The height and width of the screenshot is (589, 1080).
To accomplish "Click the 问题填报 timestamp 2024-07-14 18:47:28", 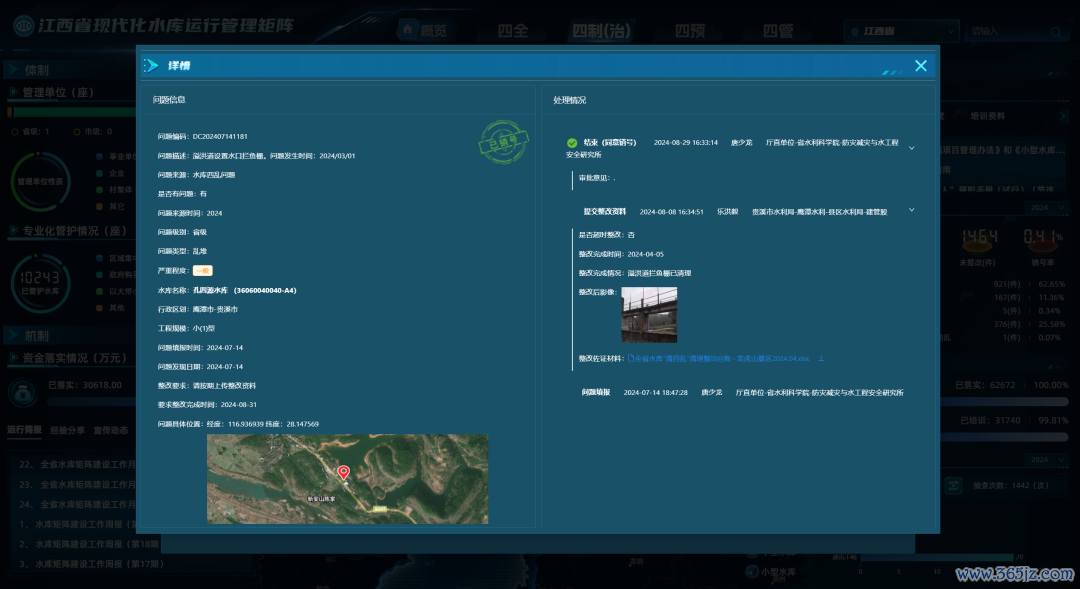I will click(x=655, y=392).
